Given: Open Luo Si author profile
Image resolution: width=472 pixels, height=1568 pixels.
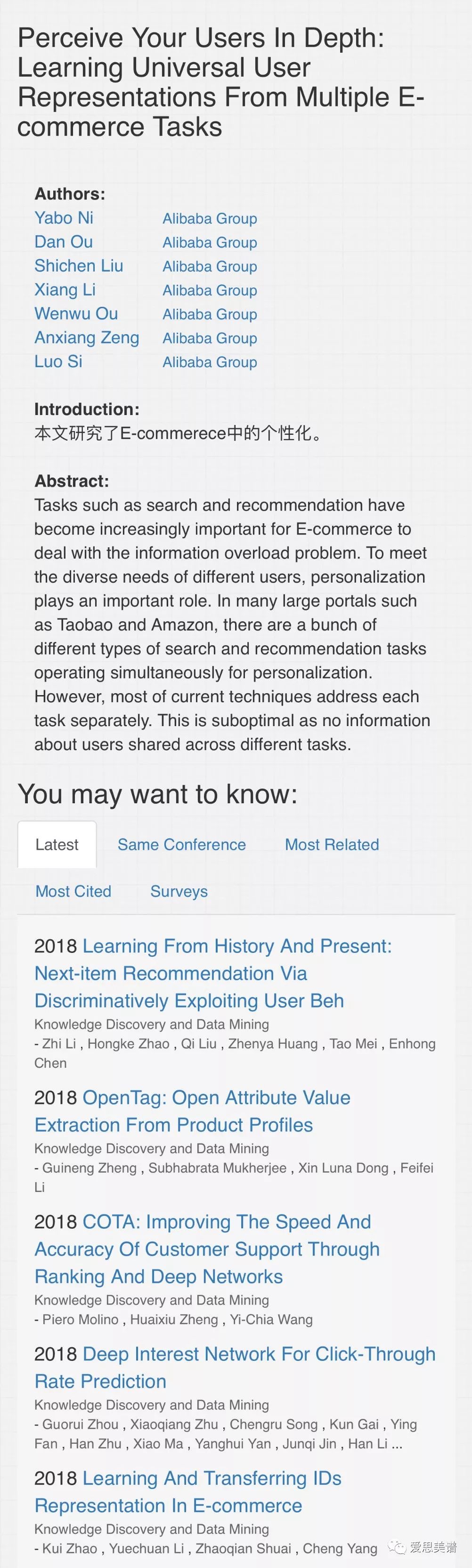Looking at the screenshot, I should pyautogui.click(x=58, y=361).
